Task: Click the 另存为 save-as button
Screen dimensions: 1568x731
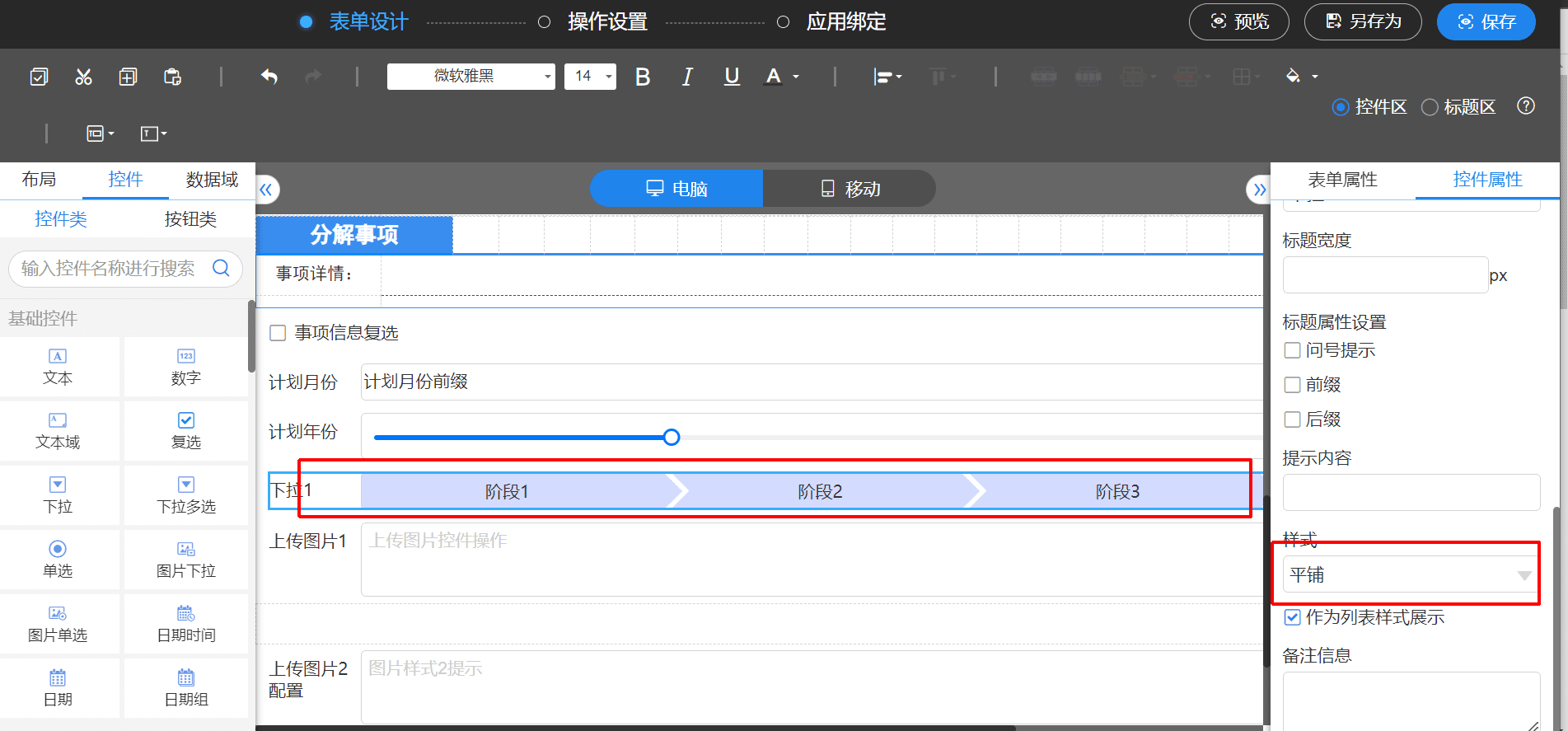Action: [1363, 21]
